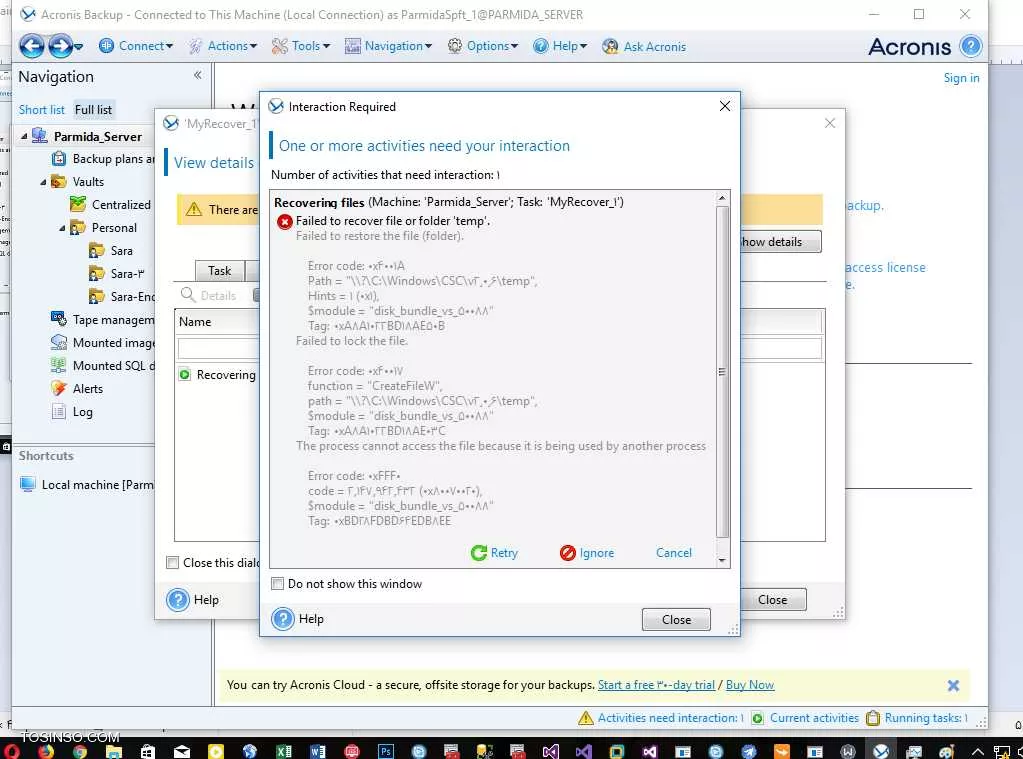Open Firefox from the taskbar
Image resolution: width=1023 pixels, height=759 pixels.
46,751
